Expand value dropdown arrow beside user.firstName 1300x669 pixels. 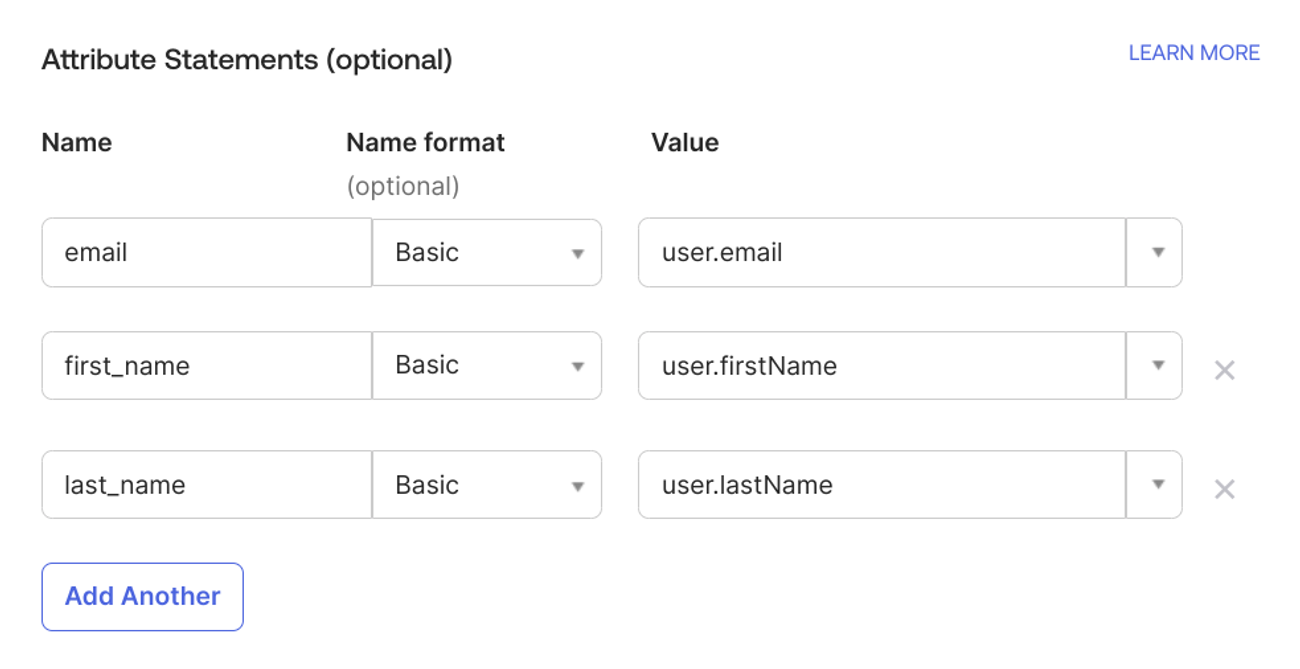point(1157,366)
